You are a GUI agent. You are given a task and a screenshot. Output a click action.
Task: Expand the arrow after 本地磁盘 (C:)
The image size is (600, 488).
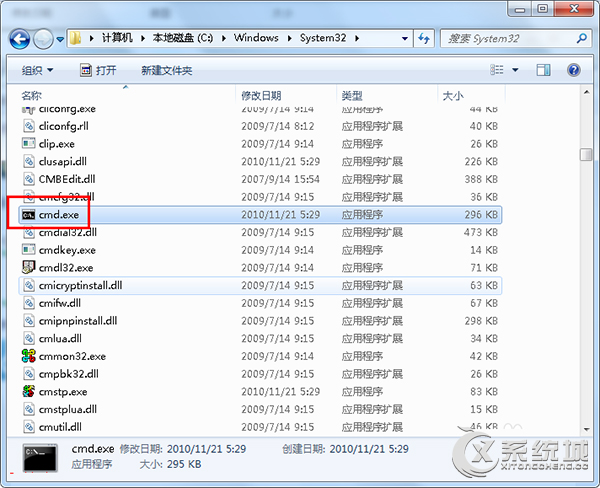tap(224, 38)
